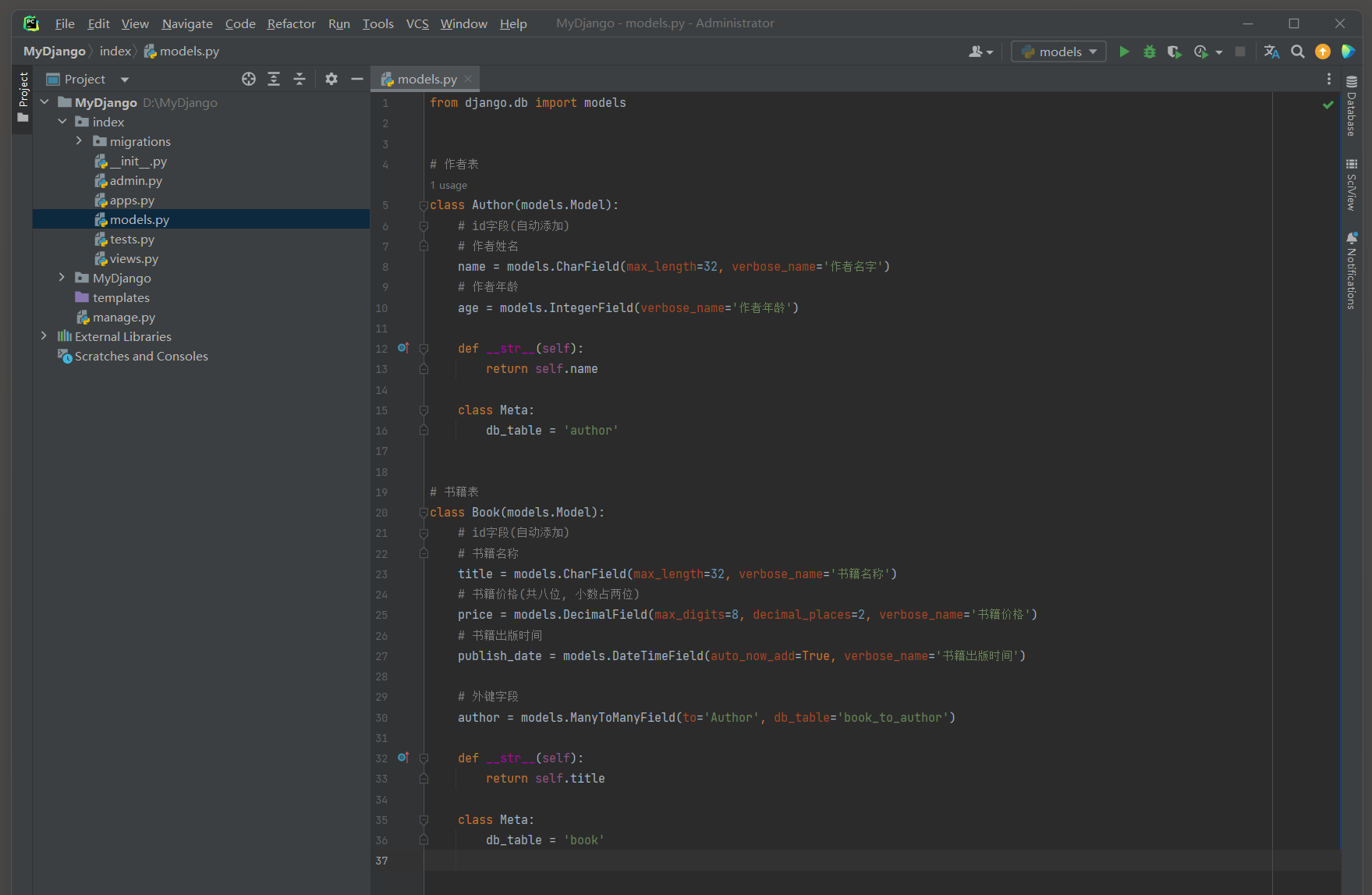
Task: Click the orange IDE update icon
Action: click(x=1323, y=51)
